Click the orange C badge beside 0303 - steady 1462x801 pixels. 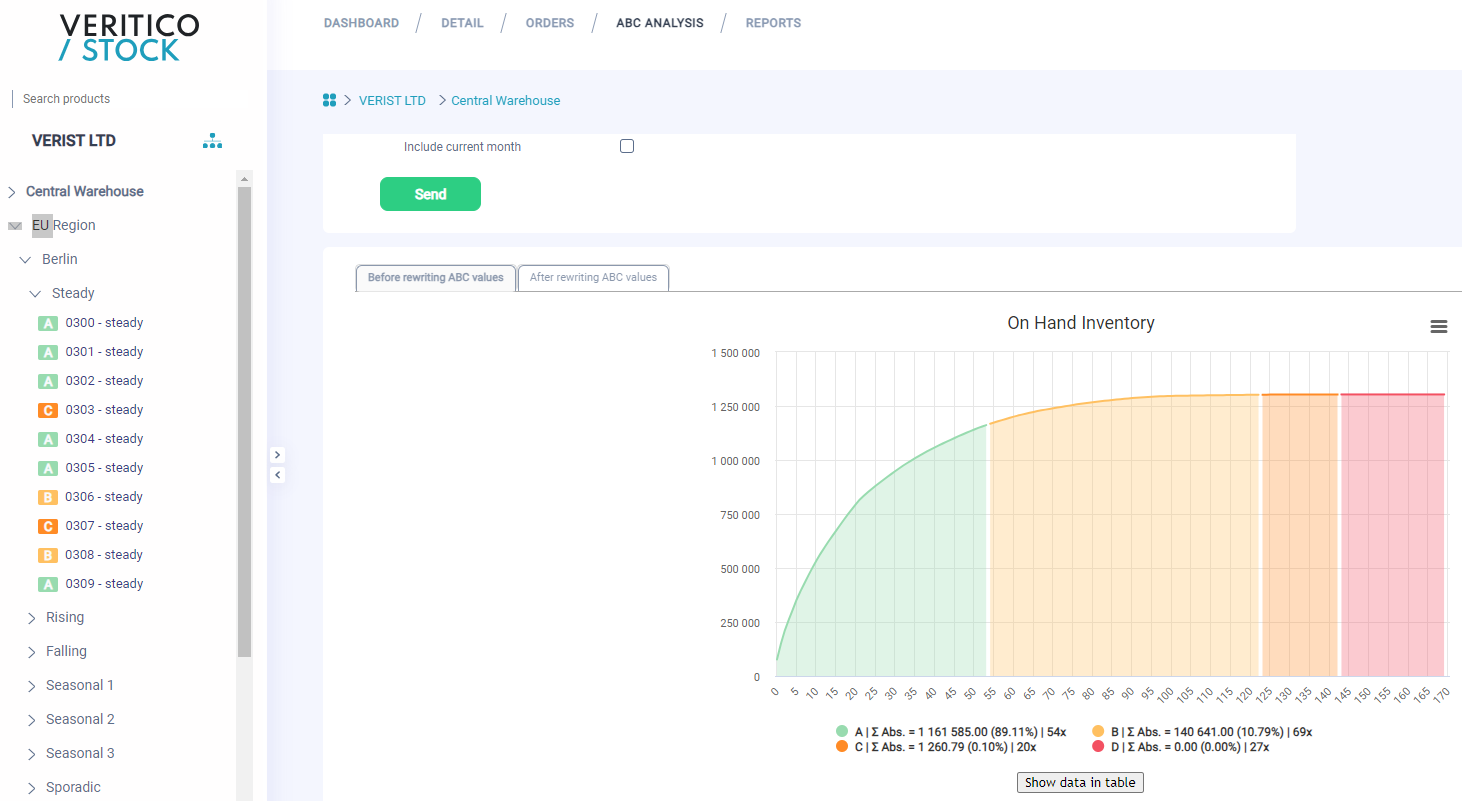pos(47,410)
